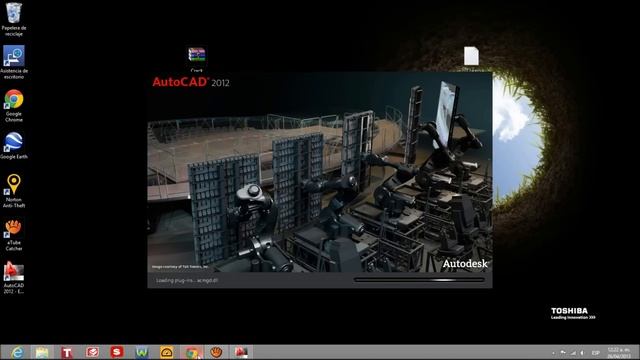Screen dimensions: 640x360
Task: Open the Papelera de reciclaje desktop icon
Action: [x=13, y=18]
